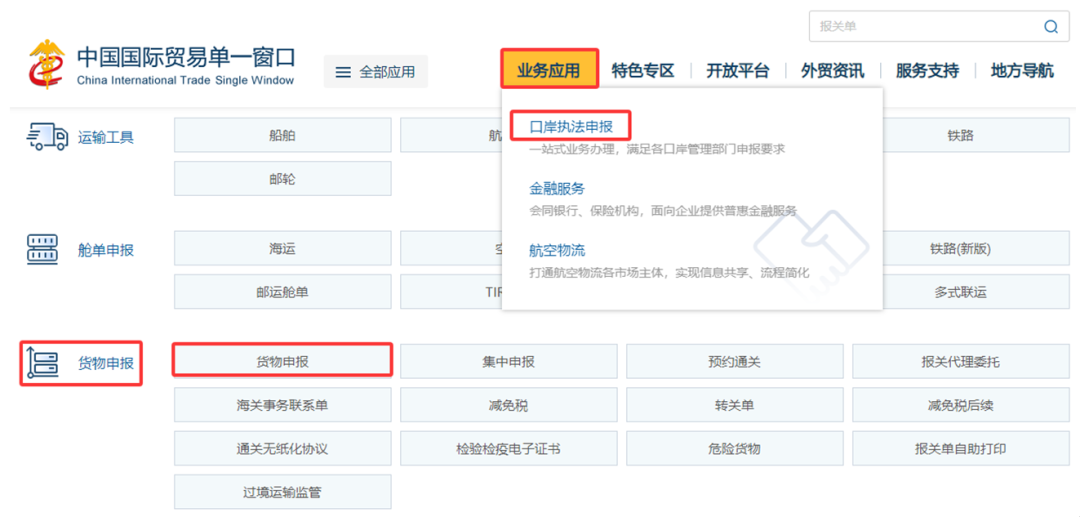This screenshot has width=1080, height=517.
Task: Open the 减免税 button
Action: tap(508, 405)
